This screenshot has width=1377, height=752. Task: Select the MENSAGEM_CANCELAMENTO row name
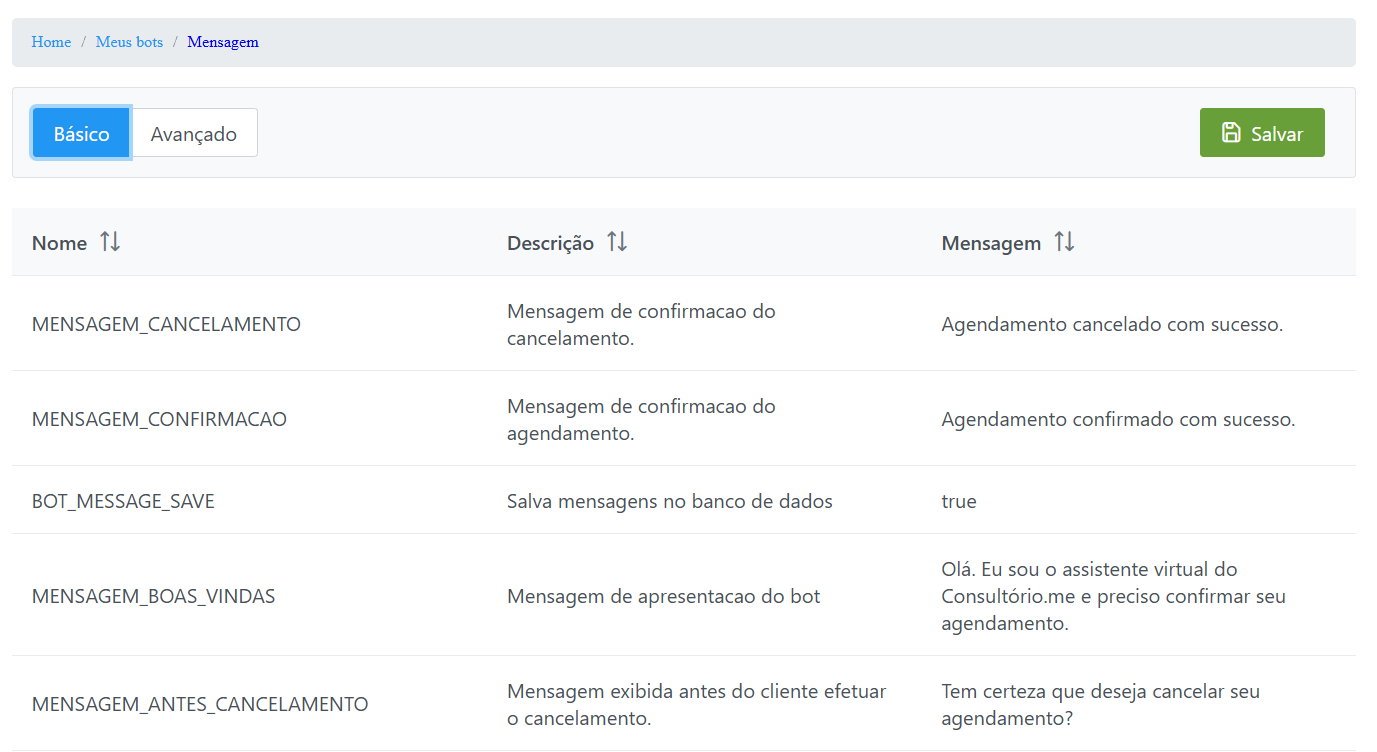pyautogui.click(x=166, y=324)
